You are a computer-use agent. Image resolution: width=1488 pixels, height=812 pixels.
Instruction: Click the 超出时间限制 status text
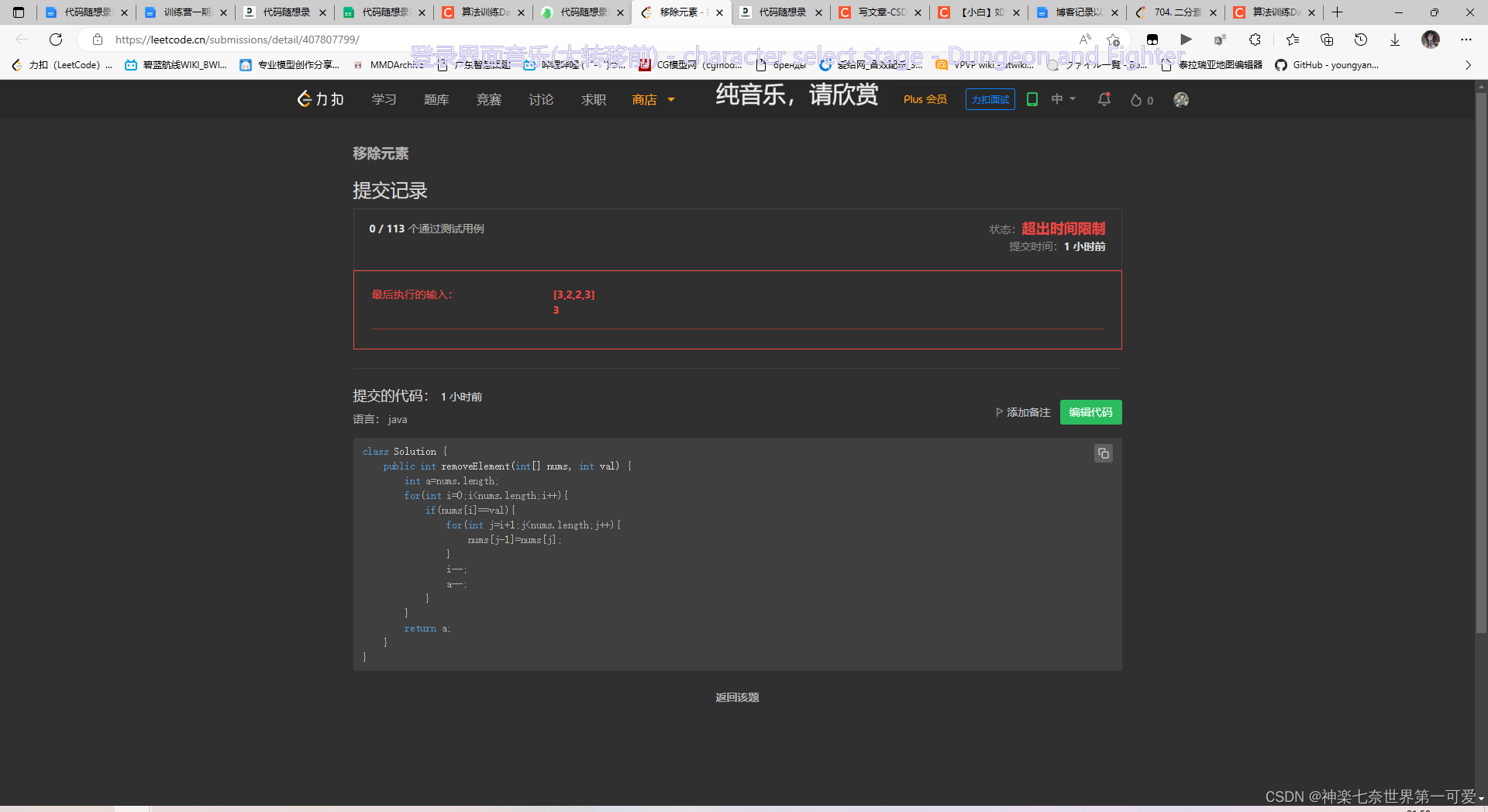point(1063,229)
